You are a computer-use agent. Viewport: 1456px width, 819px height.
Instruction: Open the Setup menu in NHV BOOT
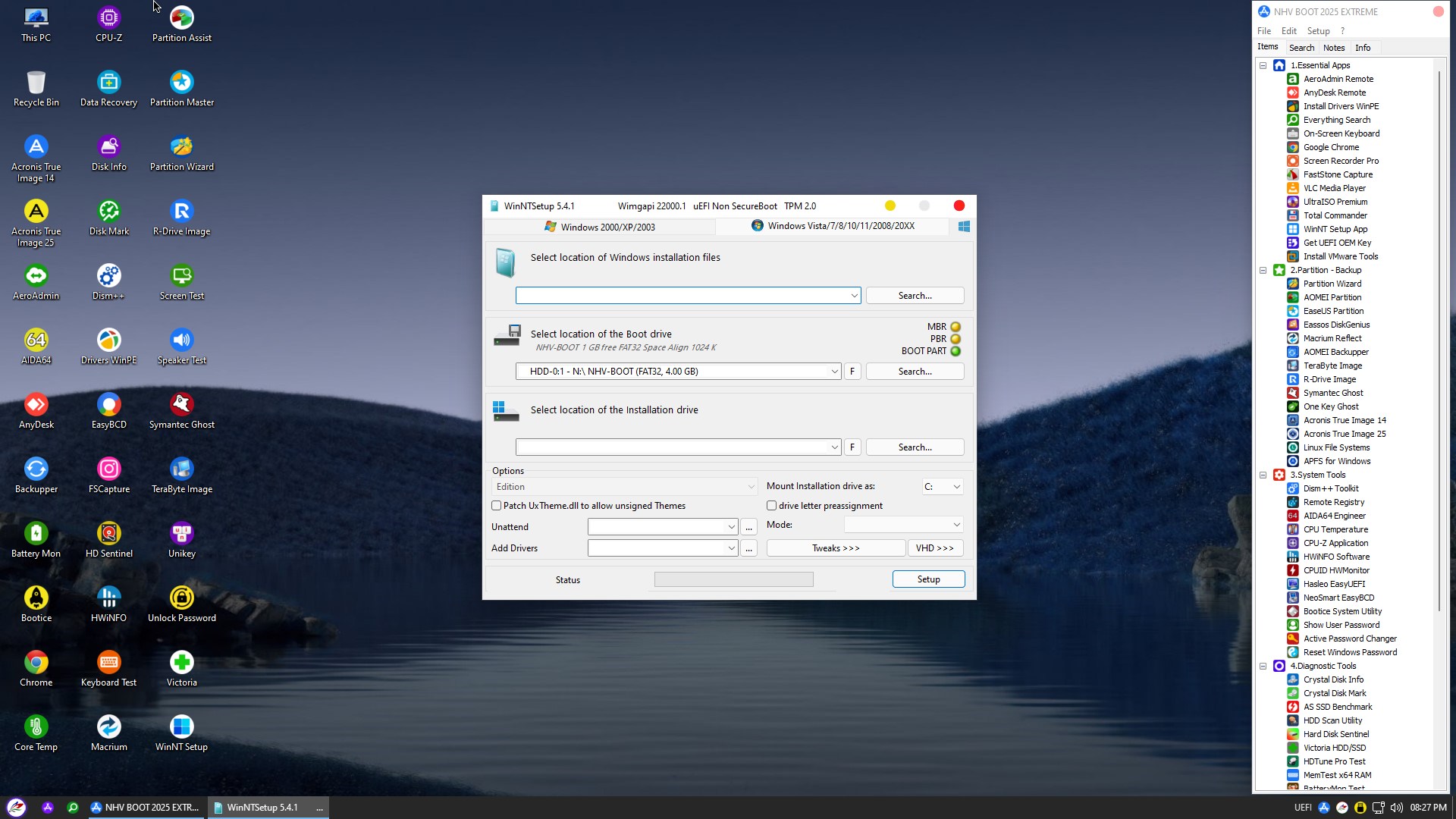pyautogui.click(x=1318, y=31)
